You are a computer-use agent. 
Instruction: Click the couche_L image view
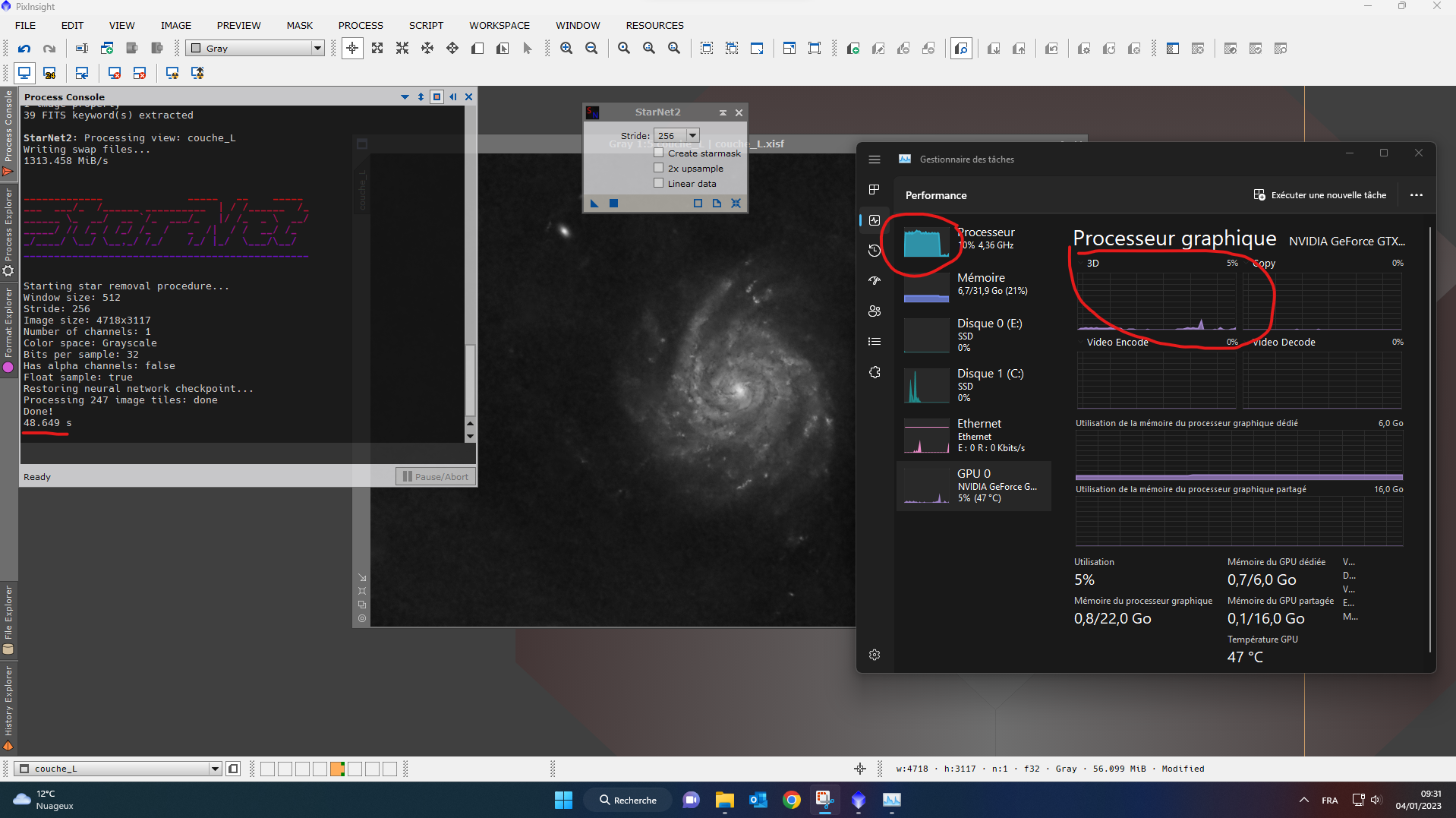point(613,390)
